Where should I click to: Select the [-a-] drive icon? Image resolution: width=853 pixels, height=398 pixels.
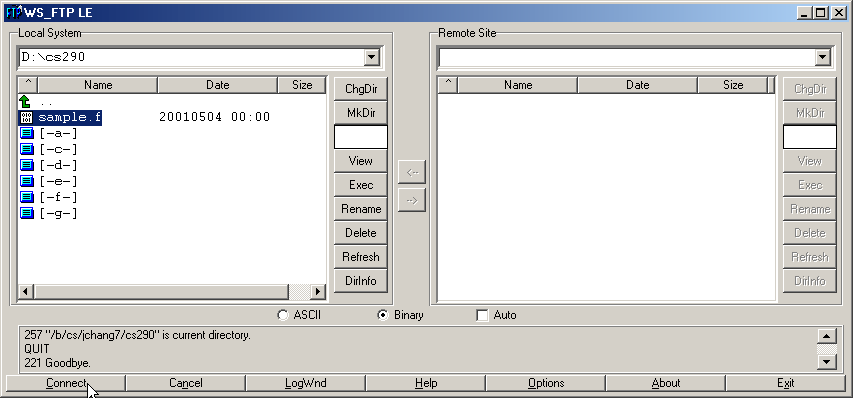(27, 133)
